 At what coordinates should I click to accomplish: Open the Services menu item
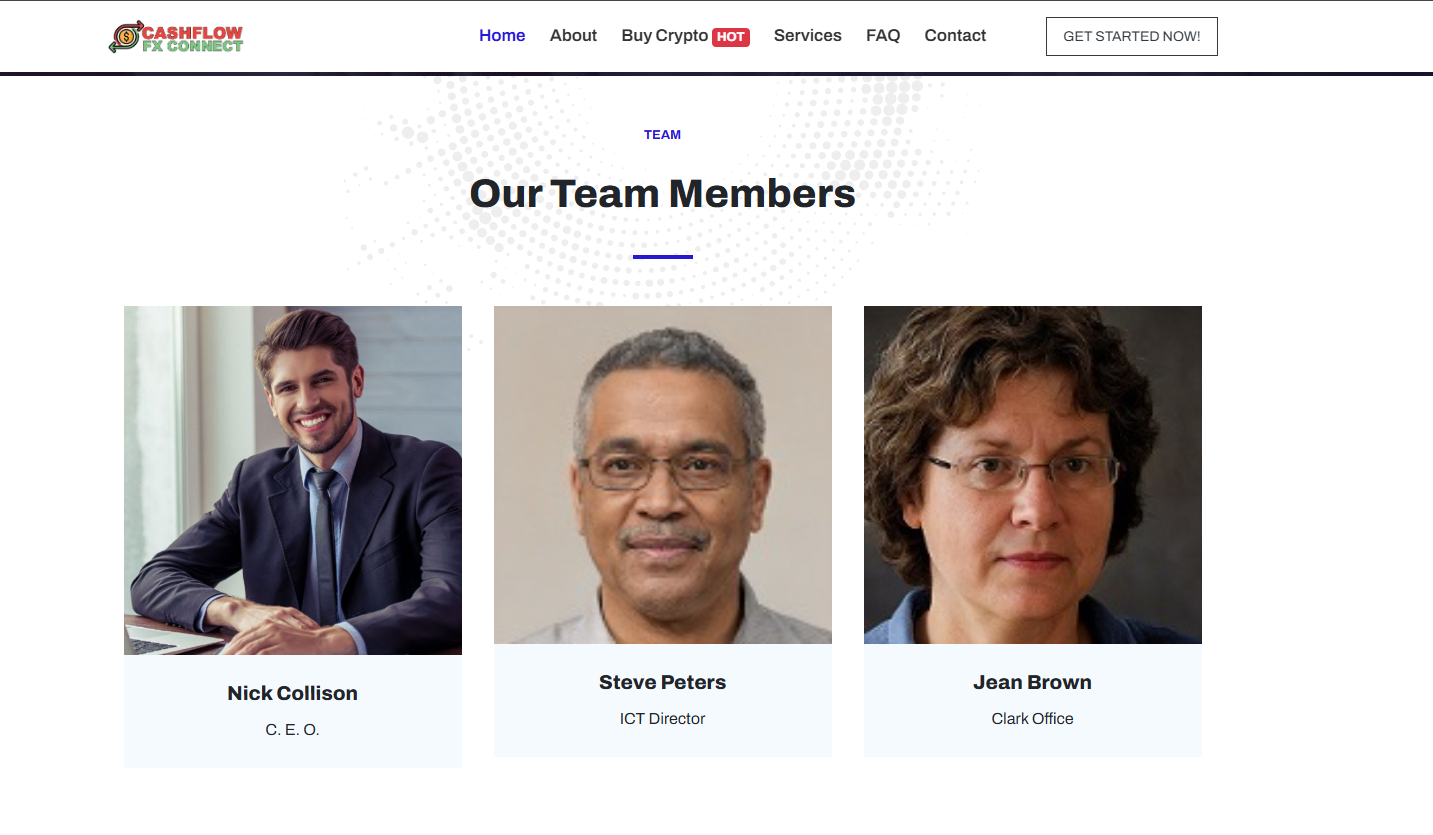click(x=807, y=36)
